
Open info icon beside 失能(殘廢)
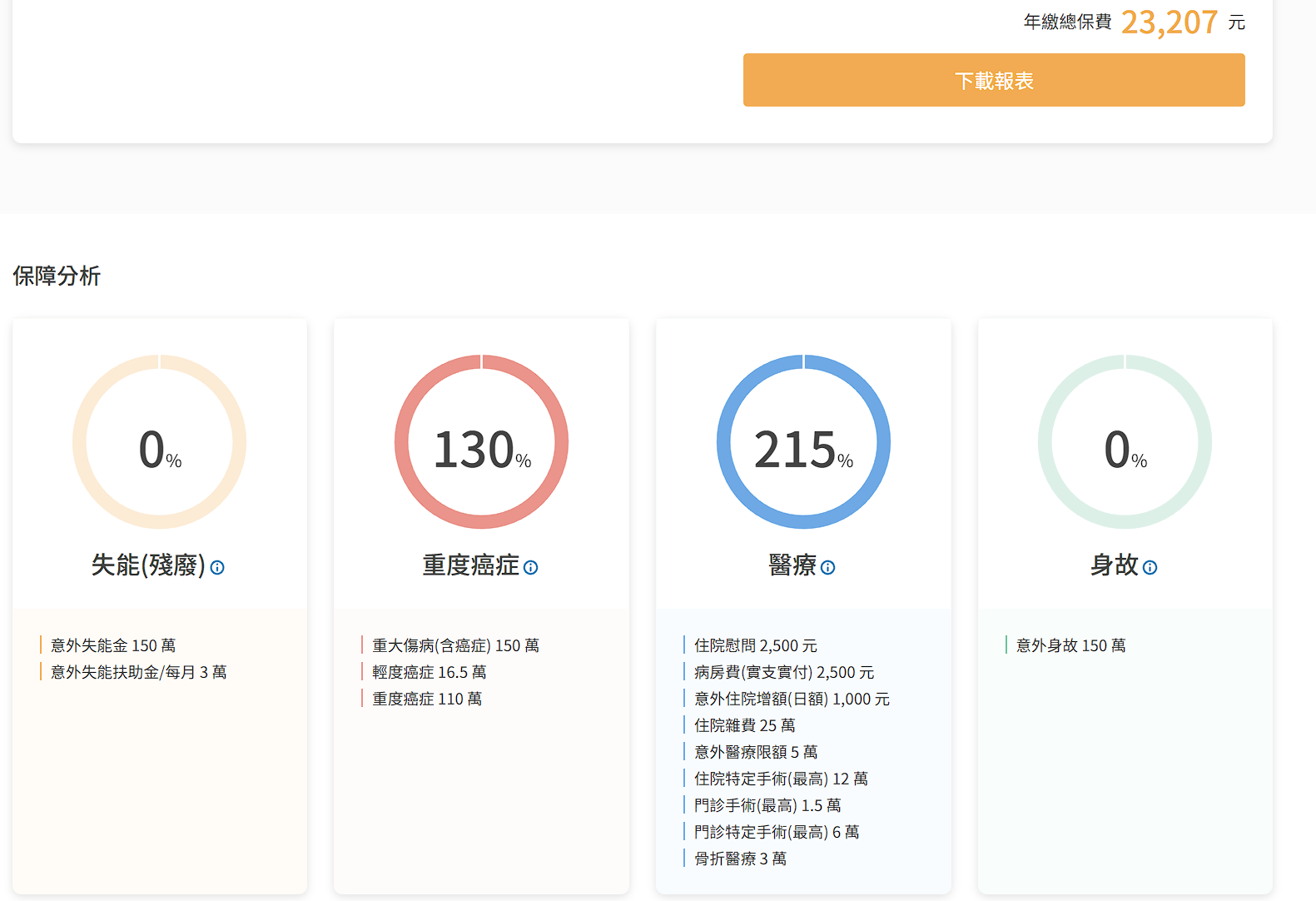click(217, 568)
